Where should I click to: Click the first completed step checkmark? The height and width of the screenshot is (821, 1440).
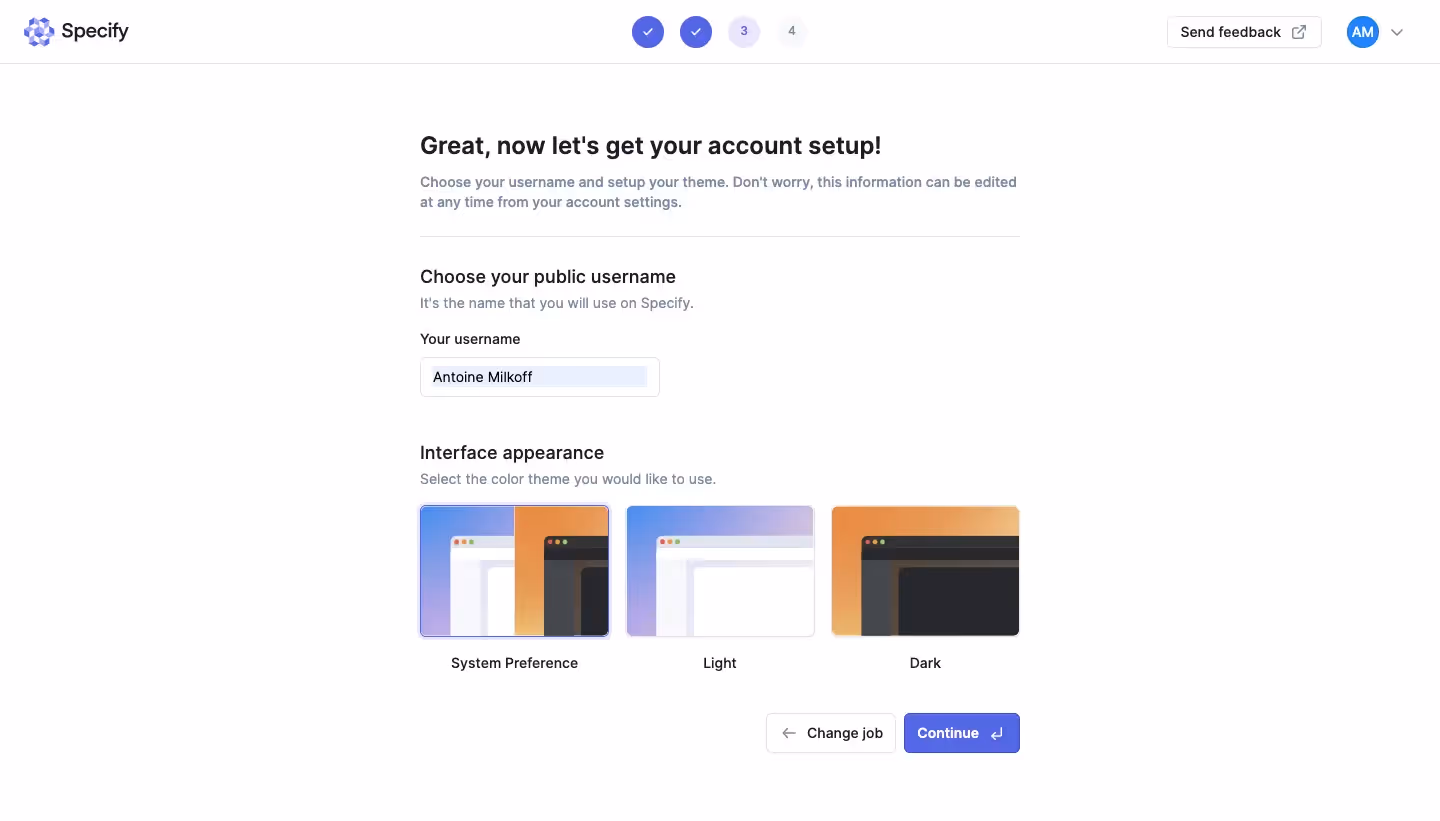click(x=648, y=31)
